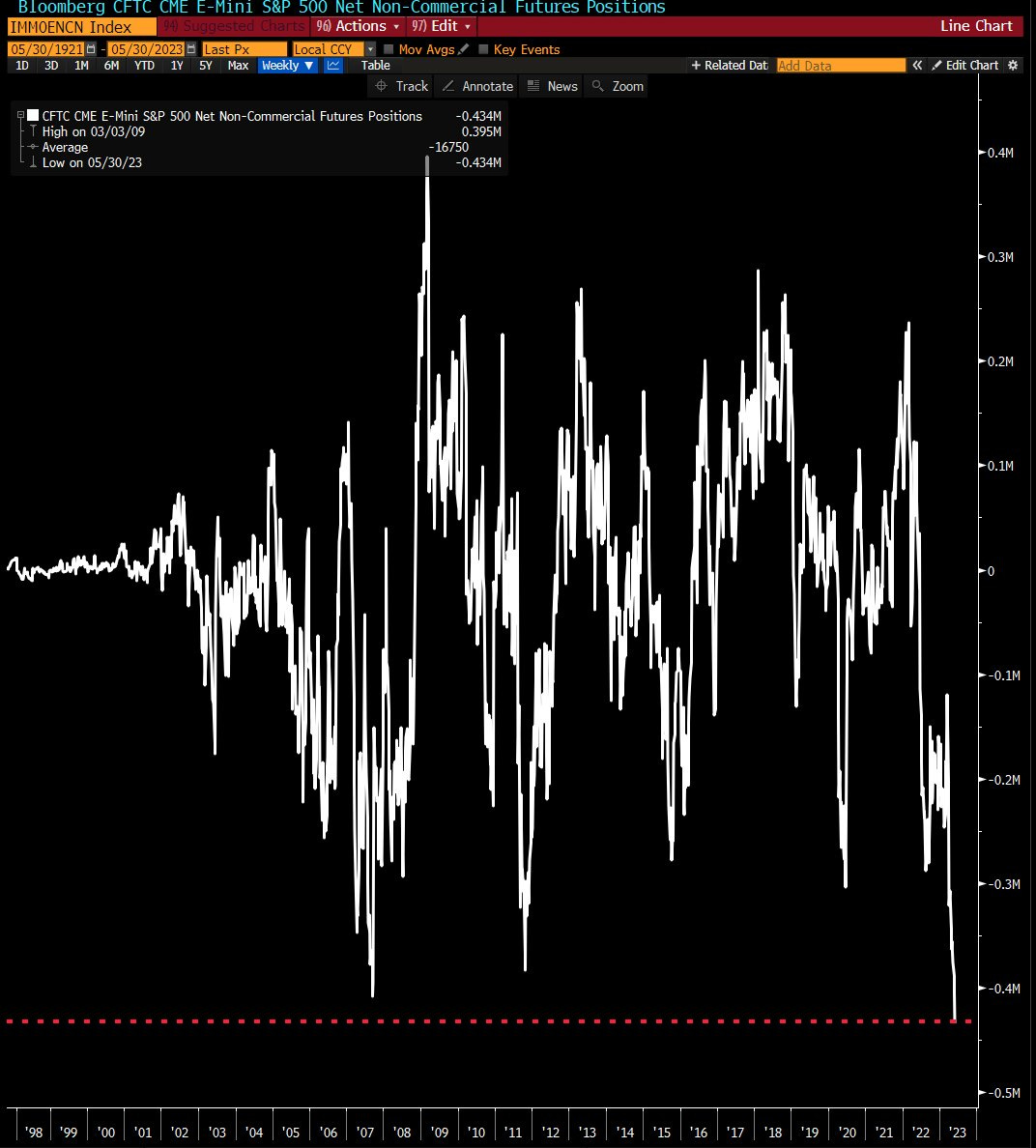
Task: Select the Last Px field box
Action: [245, 49]
